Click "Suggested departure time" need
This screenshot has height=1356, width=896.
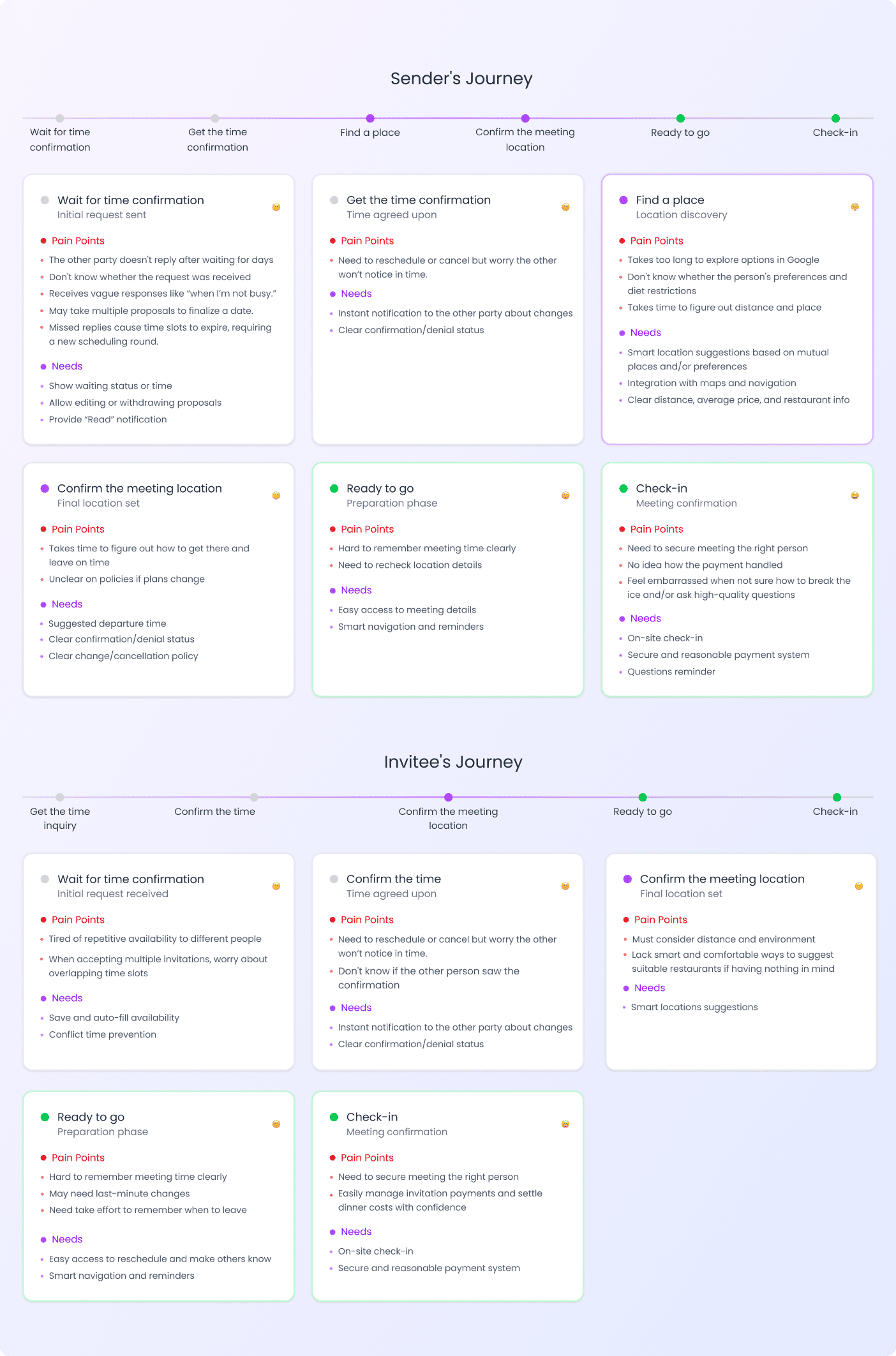click(x=107, y=623)
